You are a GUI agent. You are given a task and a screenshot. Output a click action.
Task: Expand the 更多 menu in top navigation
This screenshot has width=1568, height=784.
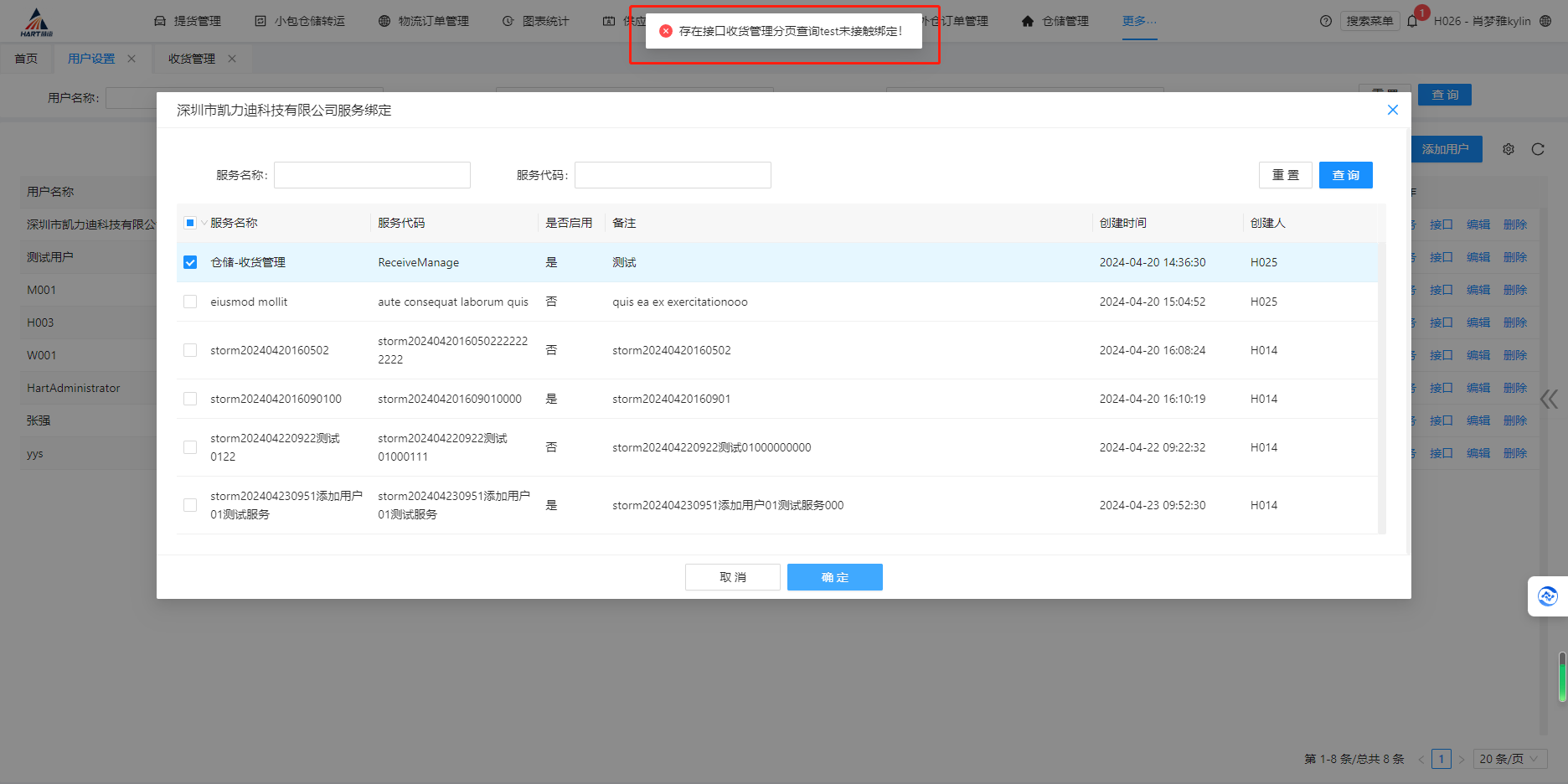point(1139,21)
